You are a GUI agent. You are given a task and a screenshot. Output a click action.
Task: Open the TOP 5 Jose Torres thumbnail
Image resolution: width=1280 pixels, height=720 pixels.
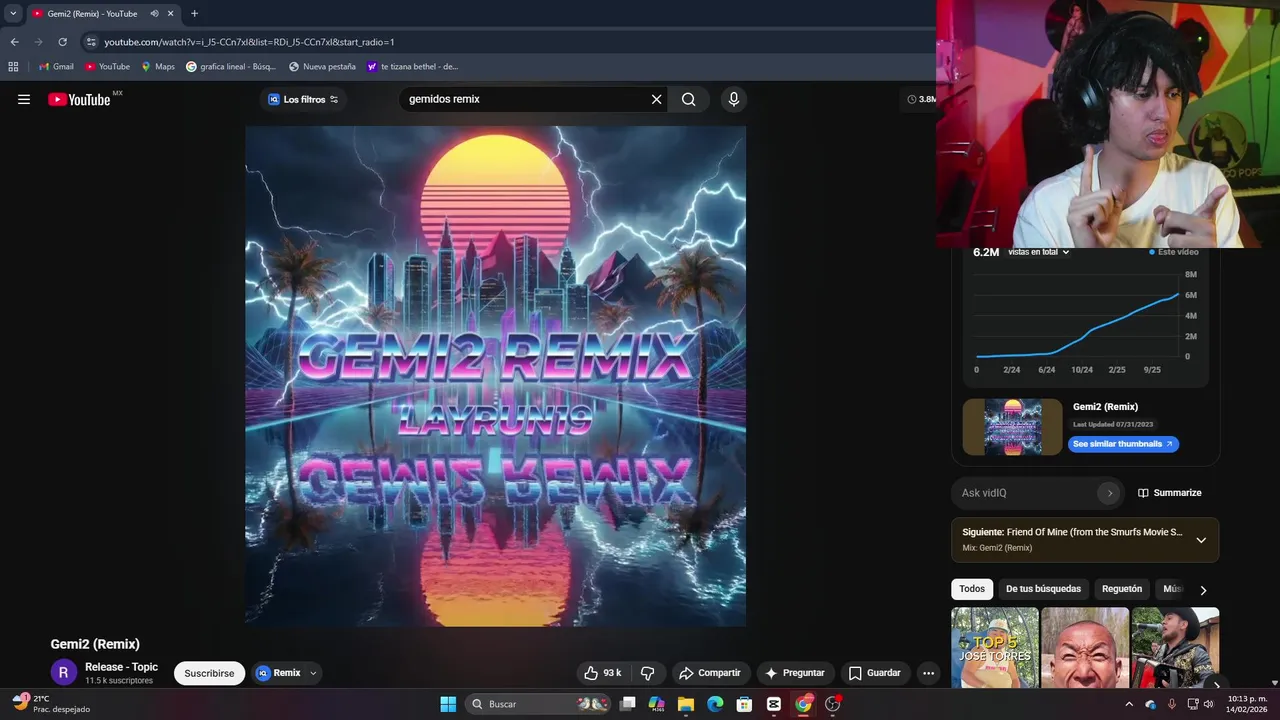(994, 647)
